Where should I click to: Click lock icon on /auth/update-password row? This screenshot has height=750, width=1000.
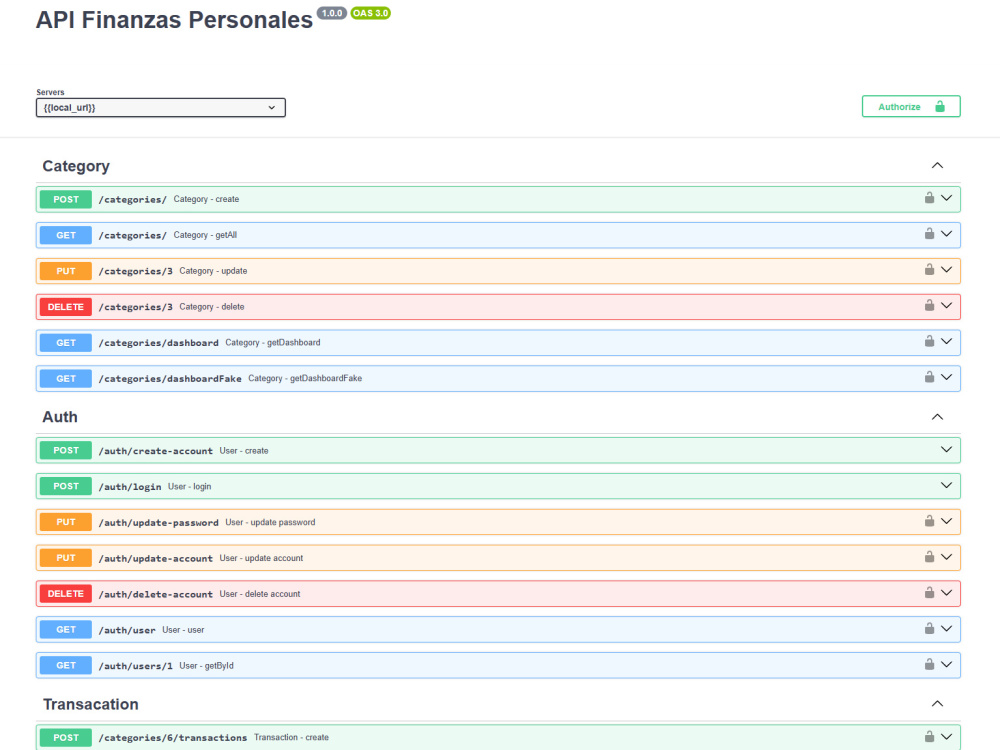tap(929, 520)
